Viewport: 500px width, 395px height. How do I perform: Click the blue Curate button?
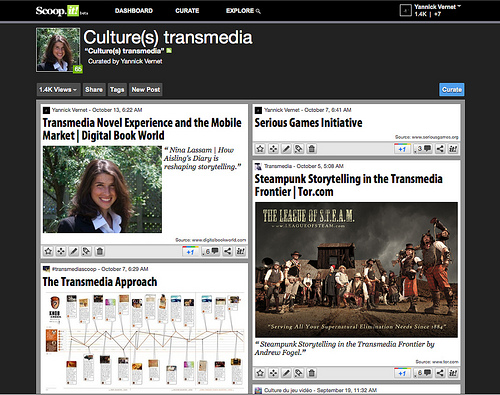tap(452, 89)
